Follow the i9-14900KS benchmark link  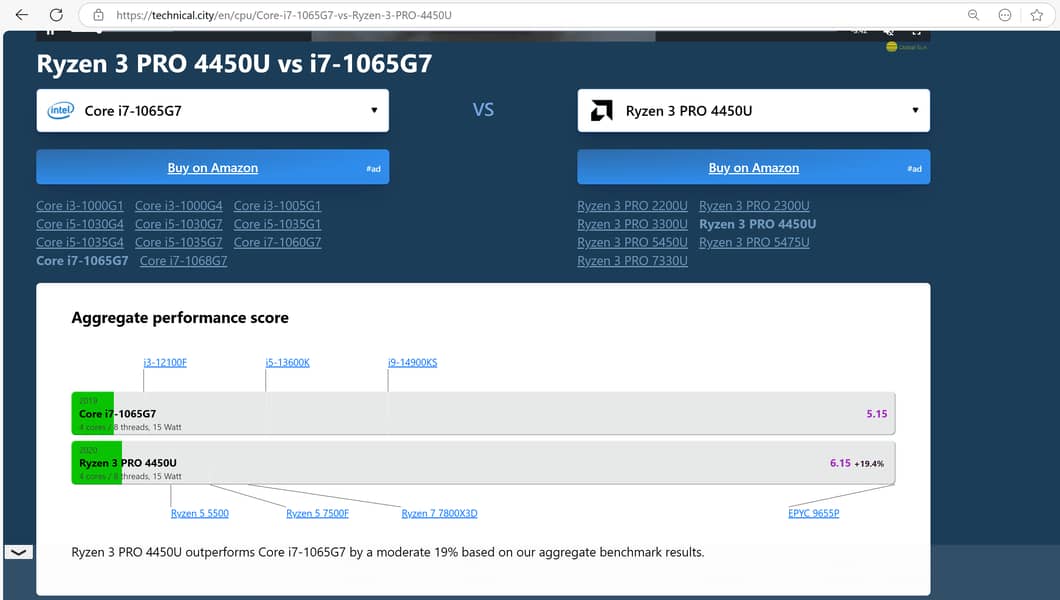pos(412,362)
